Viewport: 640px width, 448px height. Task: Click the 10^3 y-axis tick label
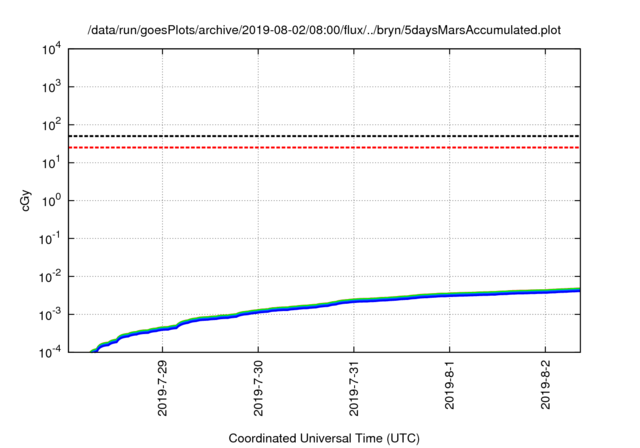[52, 87]
